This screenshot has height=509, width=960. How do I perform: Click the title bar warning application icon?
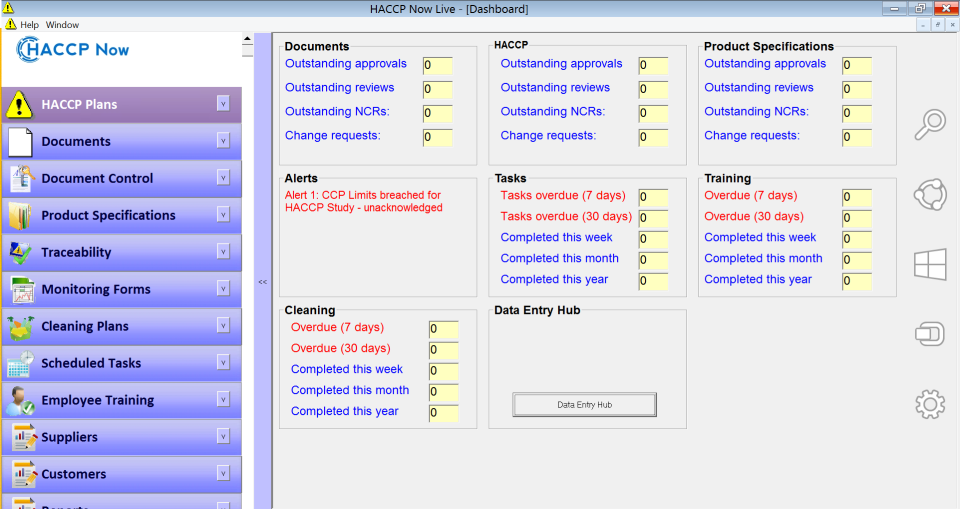7,8
